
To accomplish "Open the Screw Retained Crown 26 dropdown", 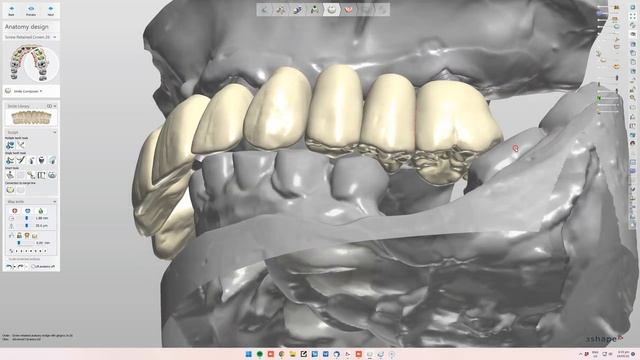I will coord(31,37).
